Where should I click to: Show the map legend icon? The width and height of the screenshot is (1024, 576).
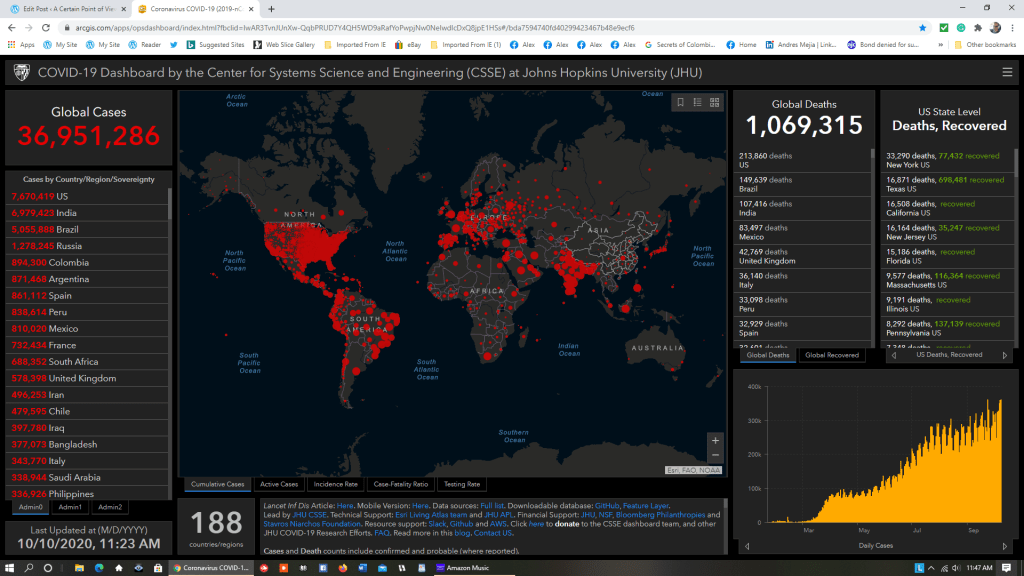(697, 102)
